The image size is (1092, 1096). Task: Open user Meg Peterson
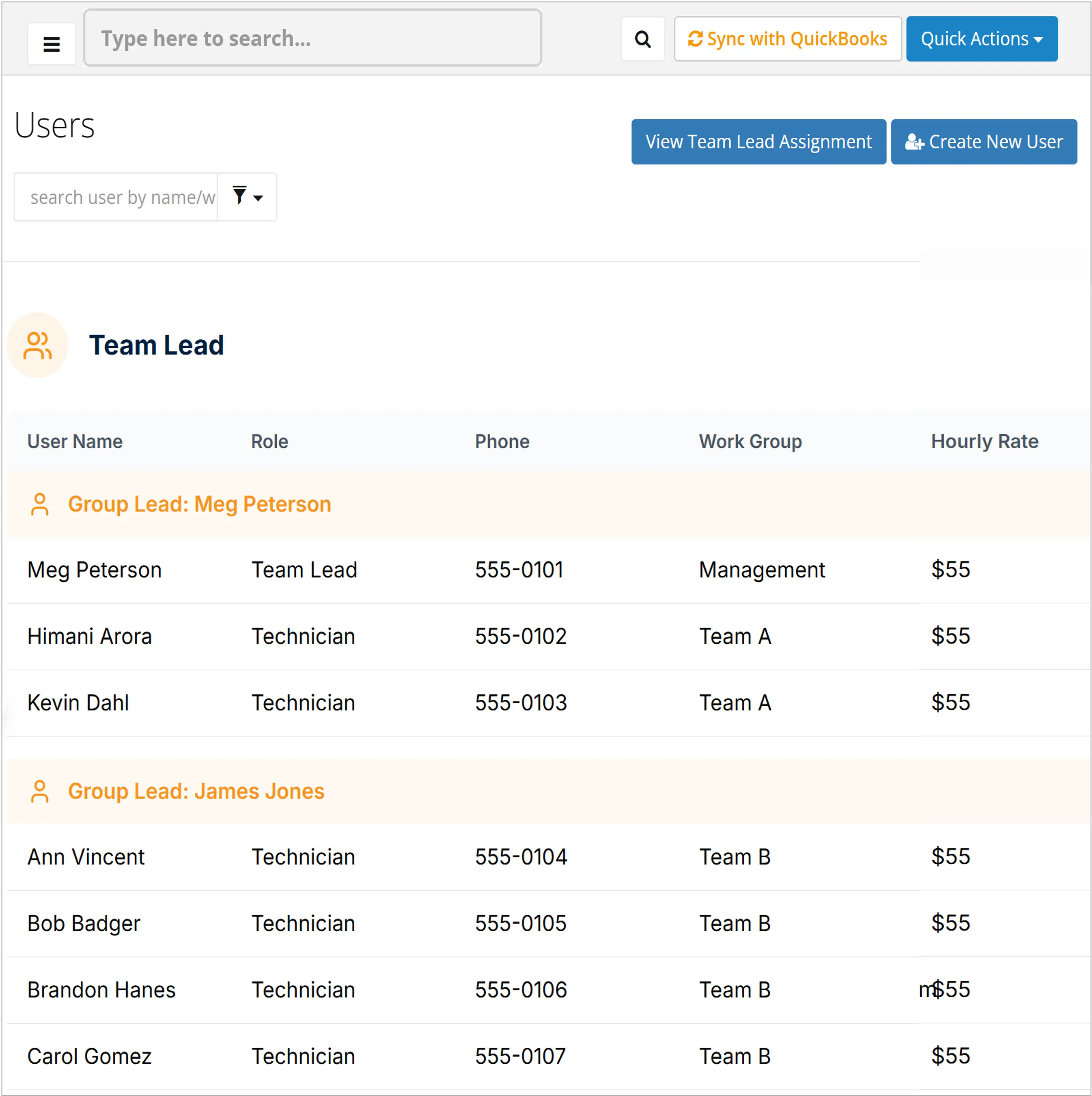pos(95,570)
